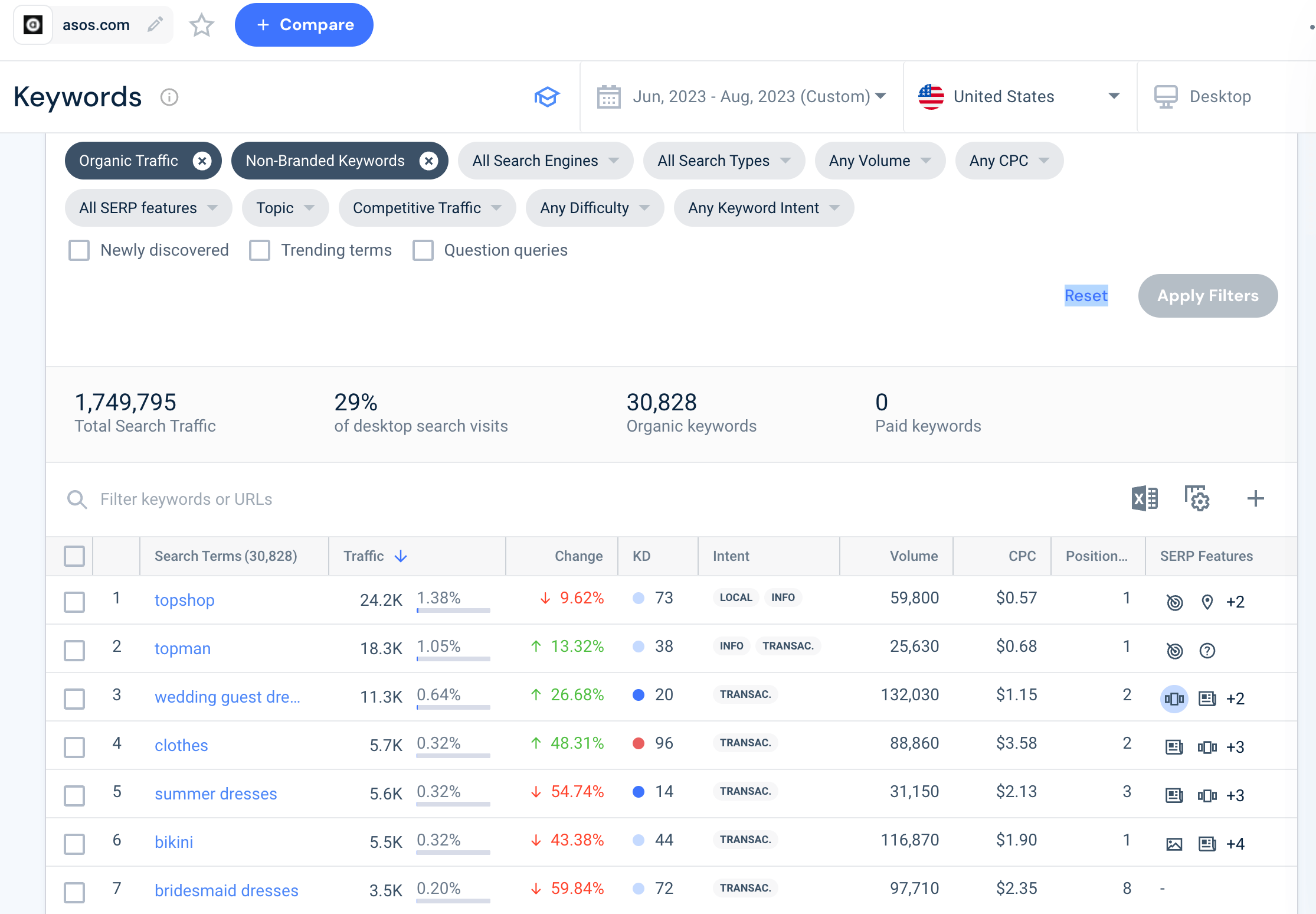Open the date range dropdown
The height and width of the screenshot is (914, 1316).
[741, 97]
